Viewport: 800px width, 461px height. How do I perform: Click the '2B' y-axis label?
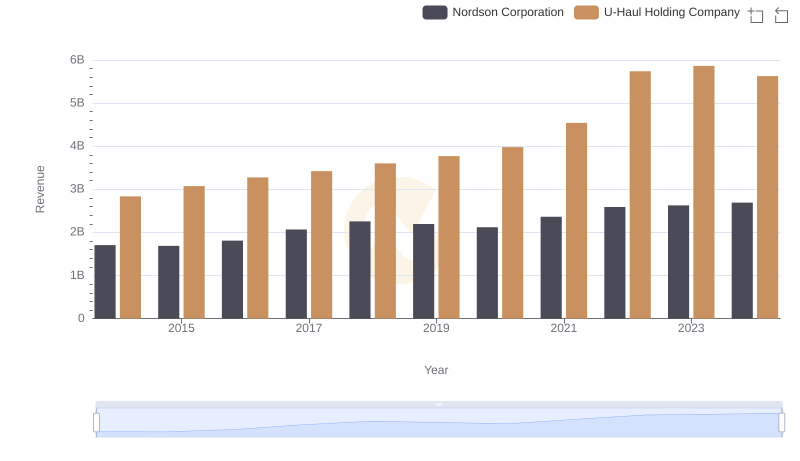(77, 232)
